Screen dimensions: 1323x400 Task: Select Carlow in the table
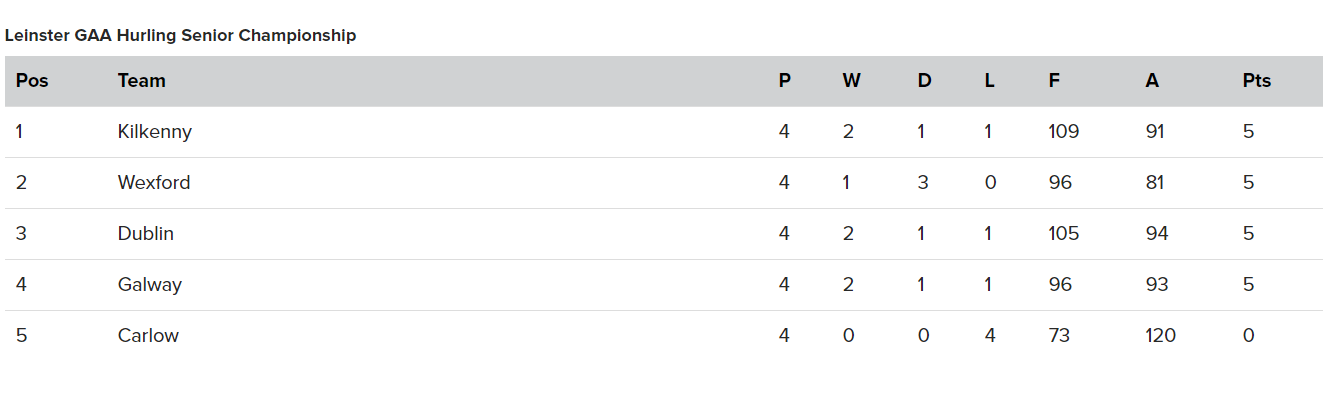point(148,335)
